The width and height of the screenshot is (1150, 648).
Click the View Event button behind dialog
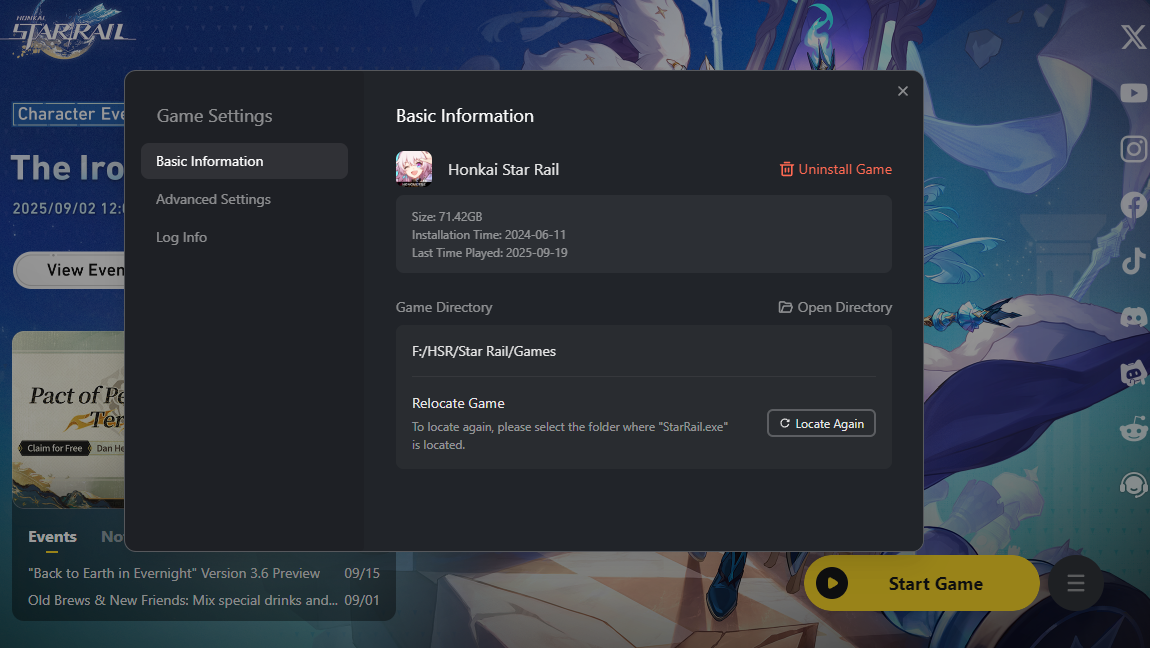[70, 270]
